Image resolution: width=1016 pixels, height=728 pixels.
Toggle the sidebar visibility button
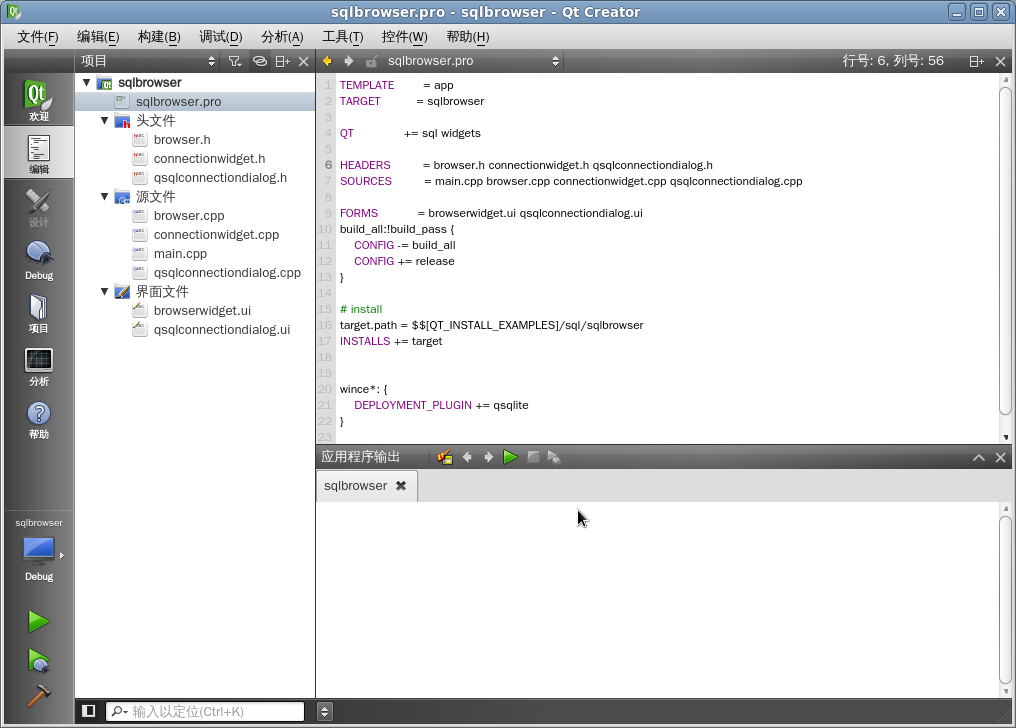(89, 711)
